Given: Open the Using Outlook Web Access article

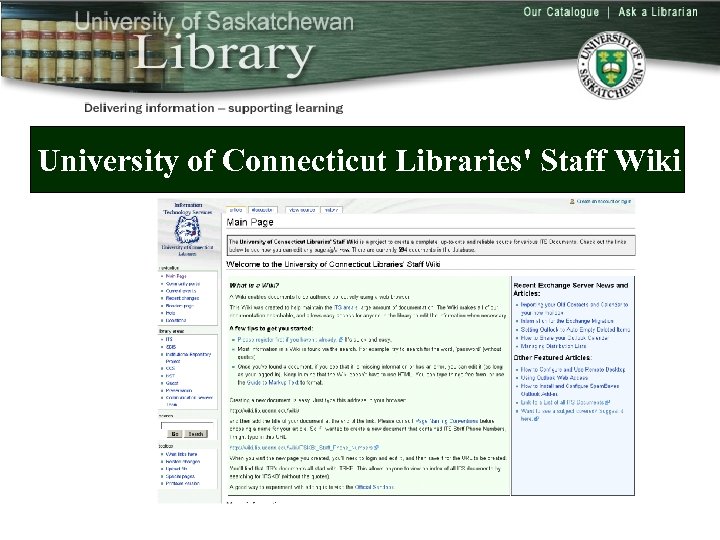Looking at the screenshot, I should tap(554, 378).
